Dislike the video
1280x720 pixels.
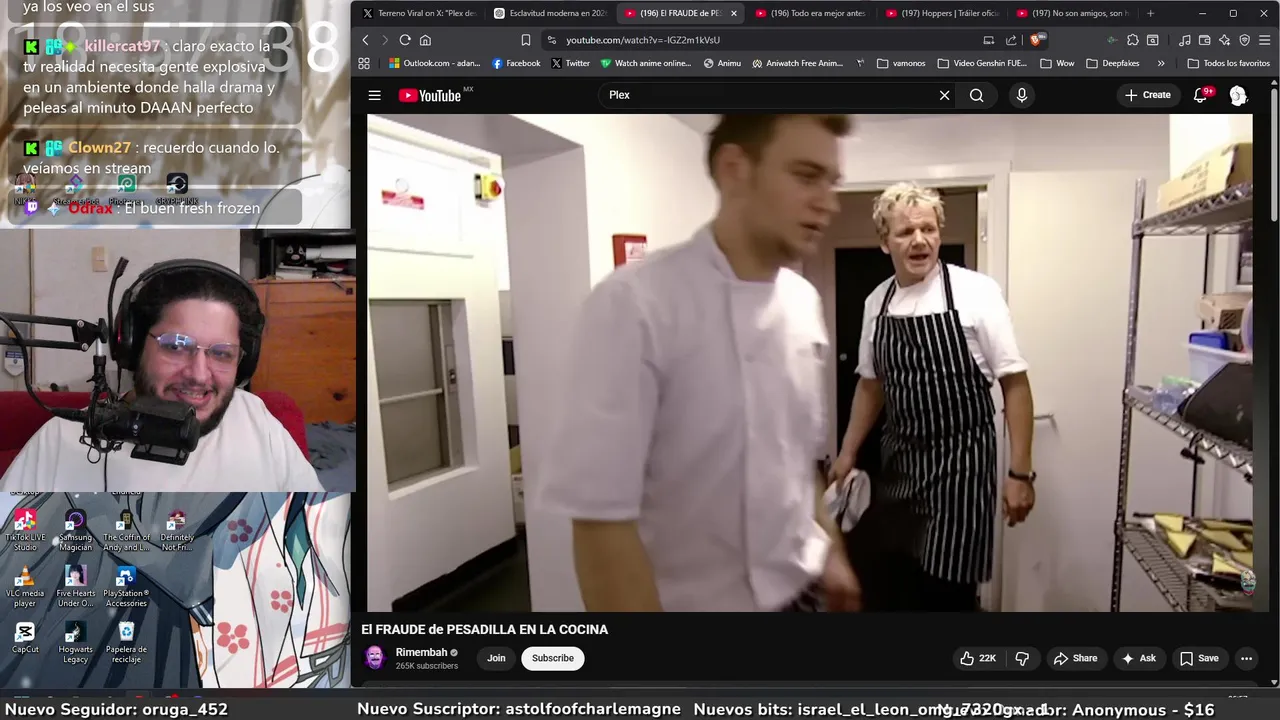pos(1022,658)
